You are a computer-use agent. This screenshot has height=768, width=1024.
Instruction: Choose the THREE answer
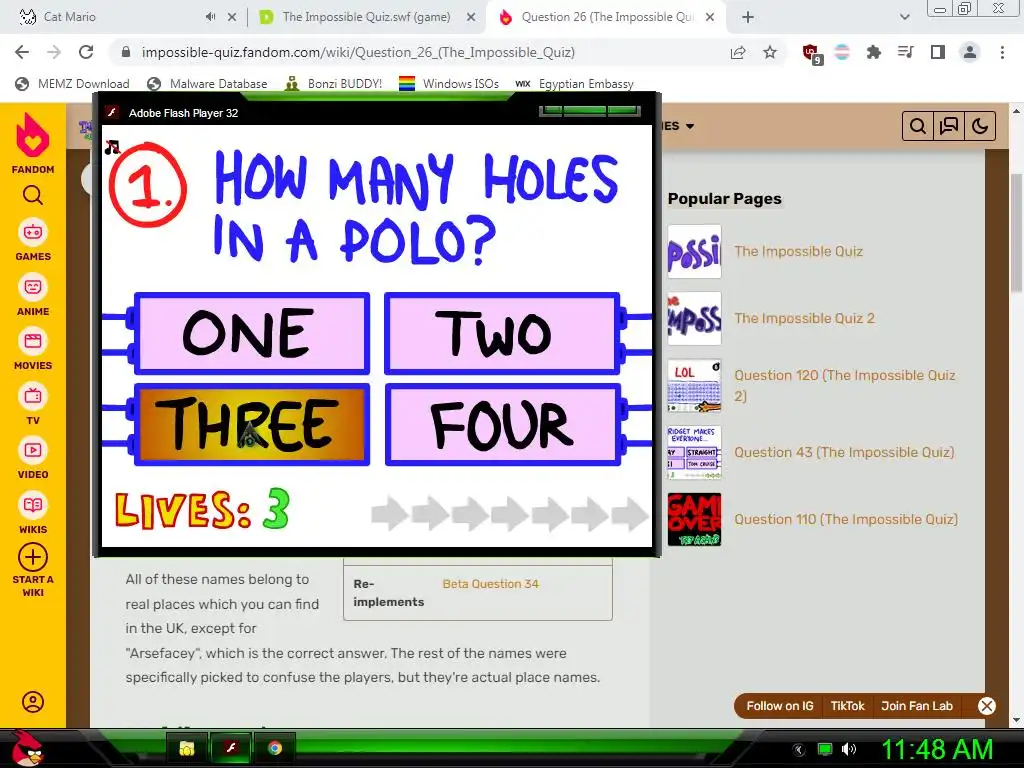(x=252, y=424)
